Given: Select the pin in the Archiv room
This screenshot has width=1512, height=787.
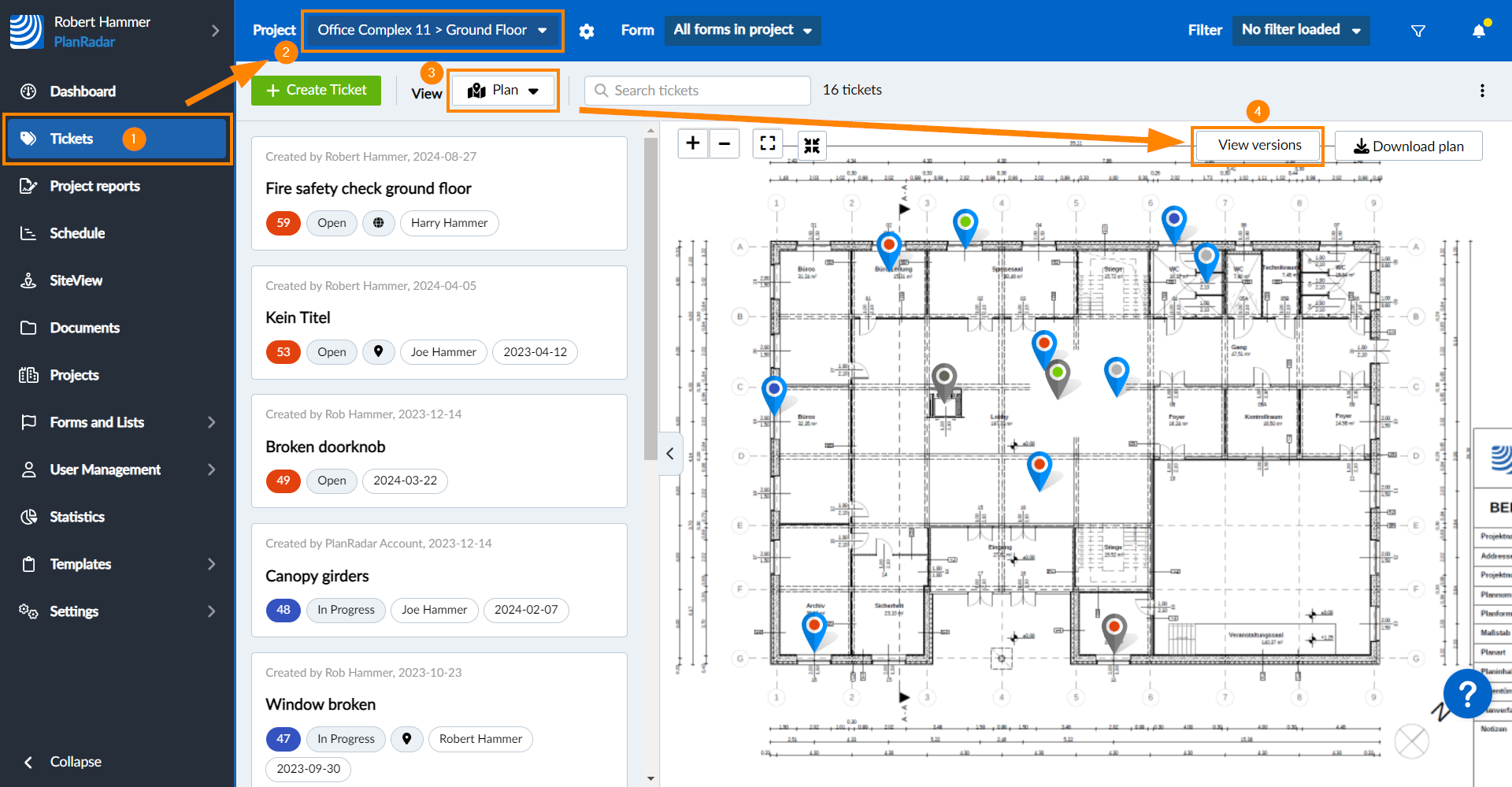Looking at the screenshot, I should [814, 632].
